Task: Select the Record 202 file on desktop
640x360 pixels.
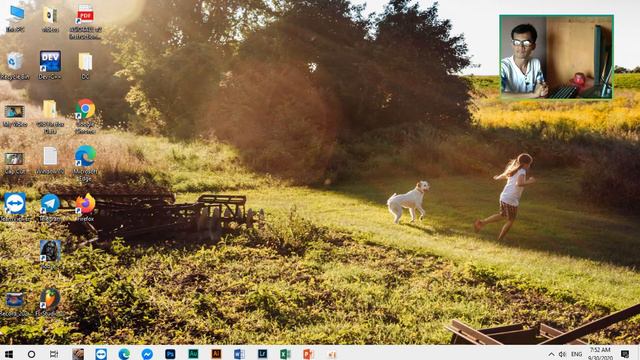Action: (14, 300)
